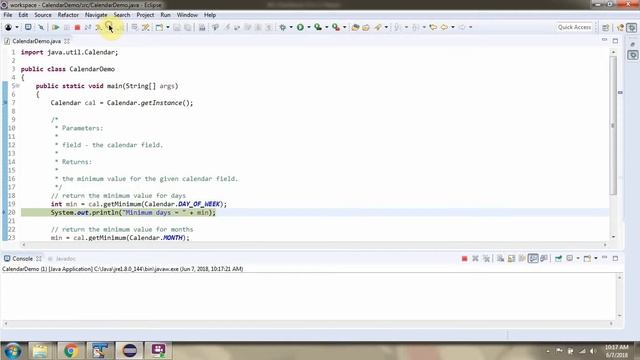
Task: Click the console Clear Console icon
Action: (x=500, y=258)
